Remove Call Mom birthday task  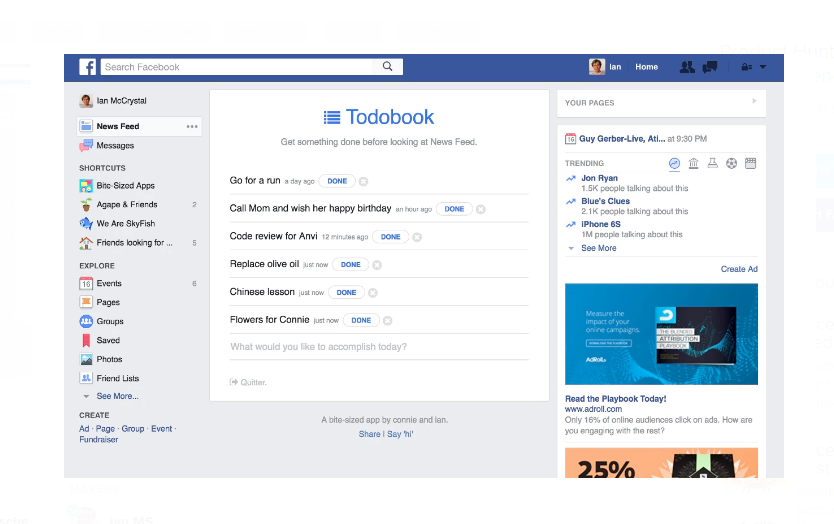tap(481, 209)
